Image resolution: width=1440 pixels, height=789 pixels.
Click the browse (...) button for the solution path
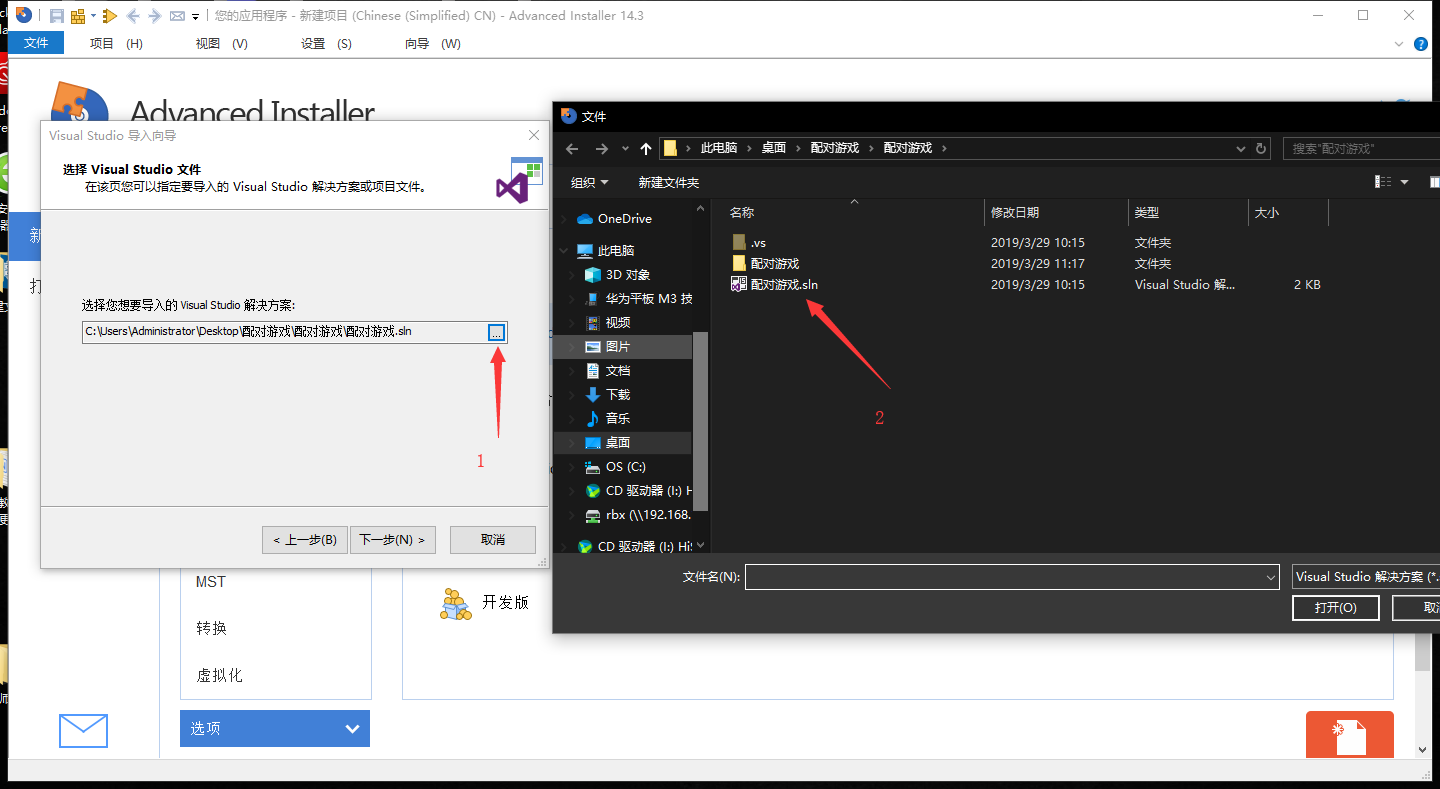tap(497, 332)
